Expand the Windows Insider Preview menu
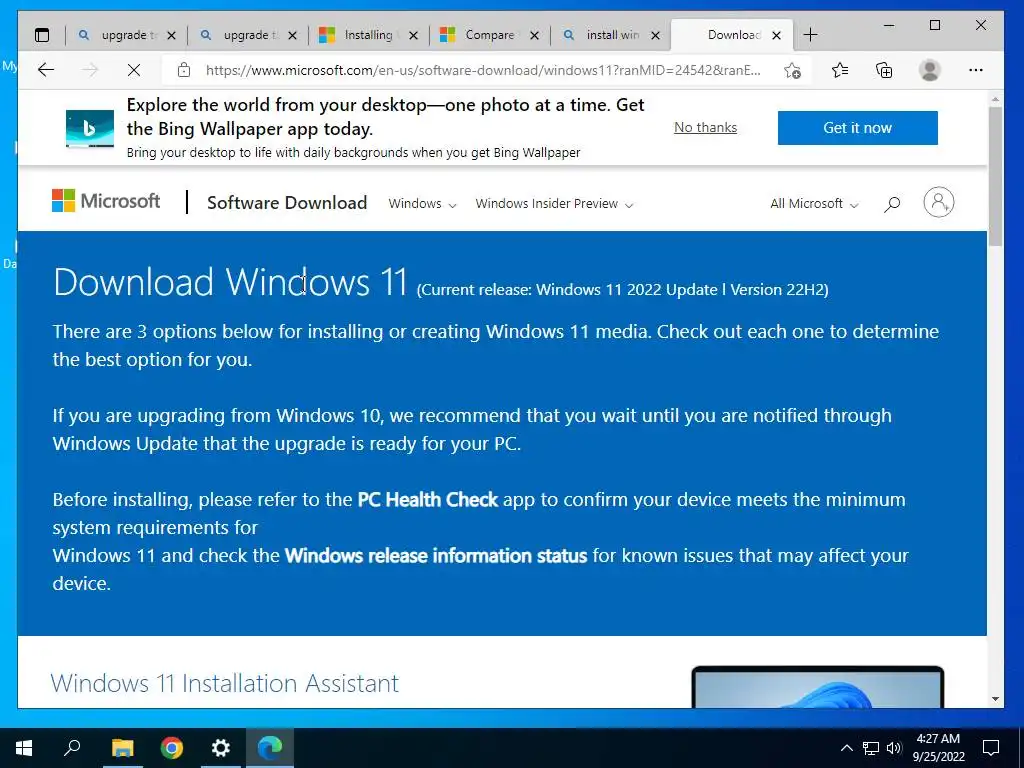The image size is (1024, 768). coord(554,204)
